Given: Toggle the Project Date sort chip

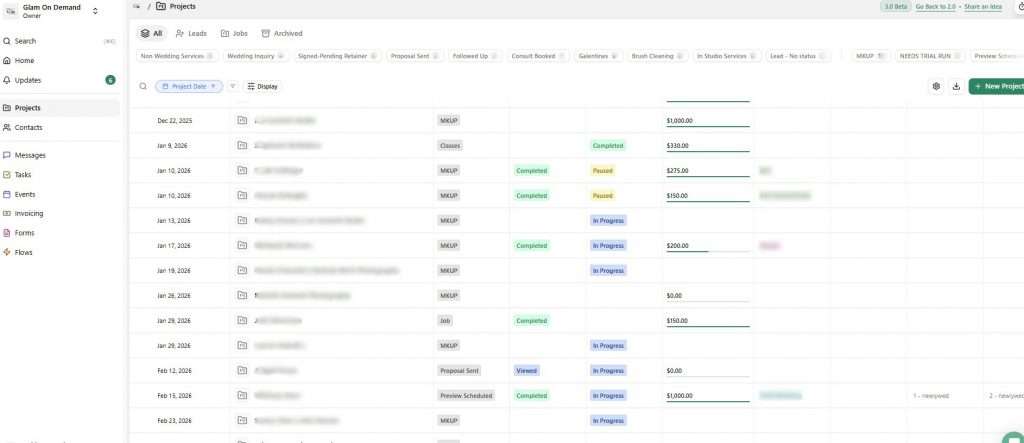Looking at the screenshot, I should pos(189,87).
